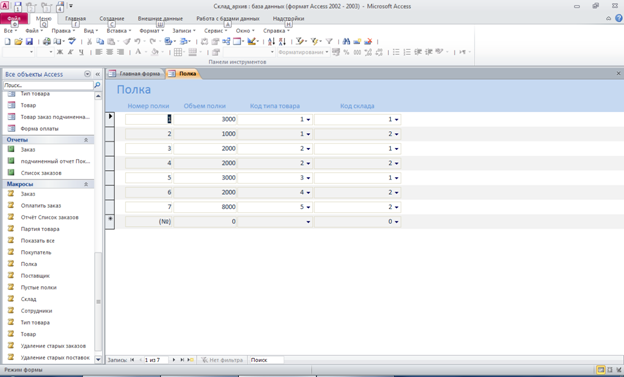Screen dimensions: 624x377
Task: Click the Underline Ч formatting icon
Action: (x=81, y=52)
